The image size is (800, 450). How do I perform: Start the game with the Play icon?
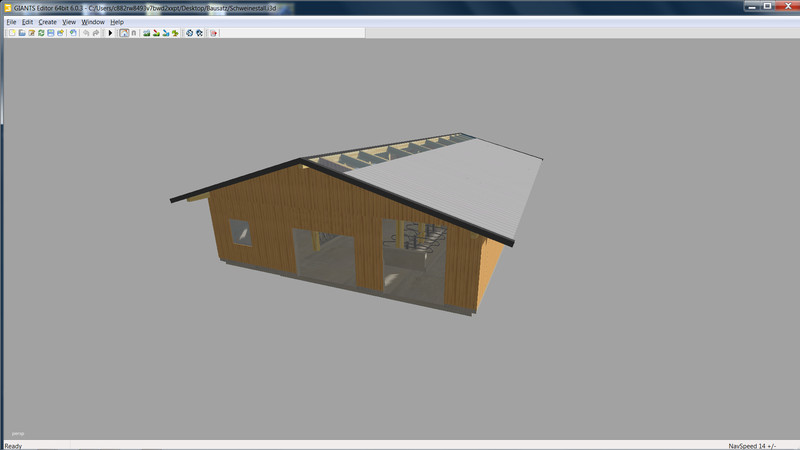tap(110, 33)
